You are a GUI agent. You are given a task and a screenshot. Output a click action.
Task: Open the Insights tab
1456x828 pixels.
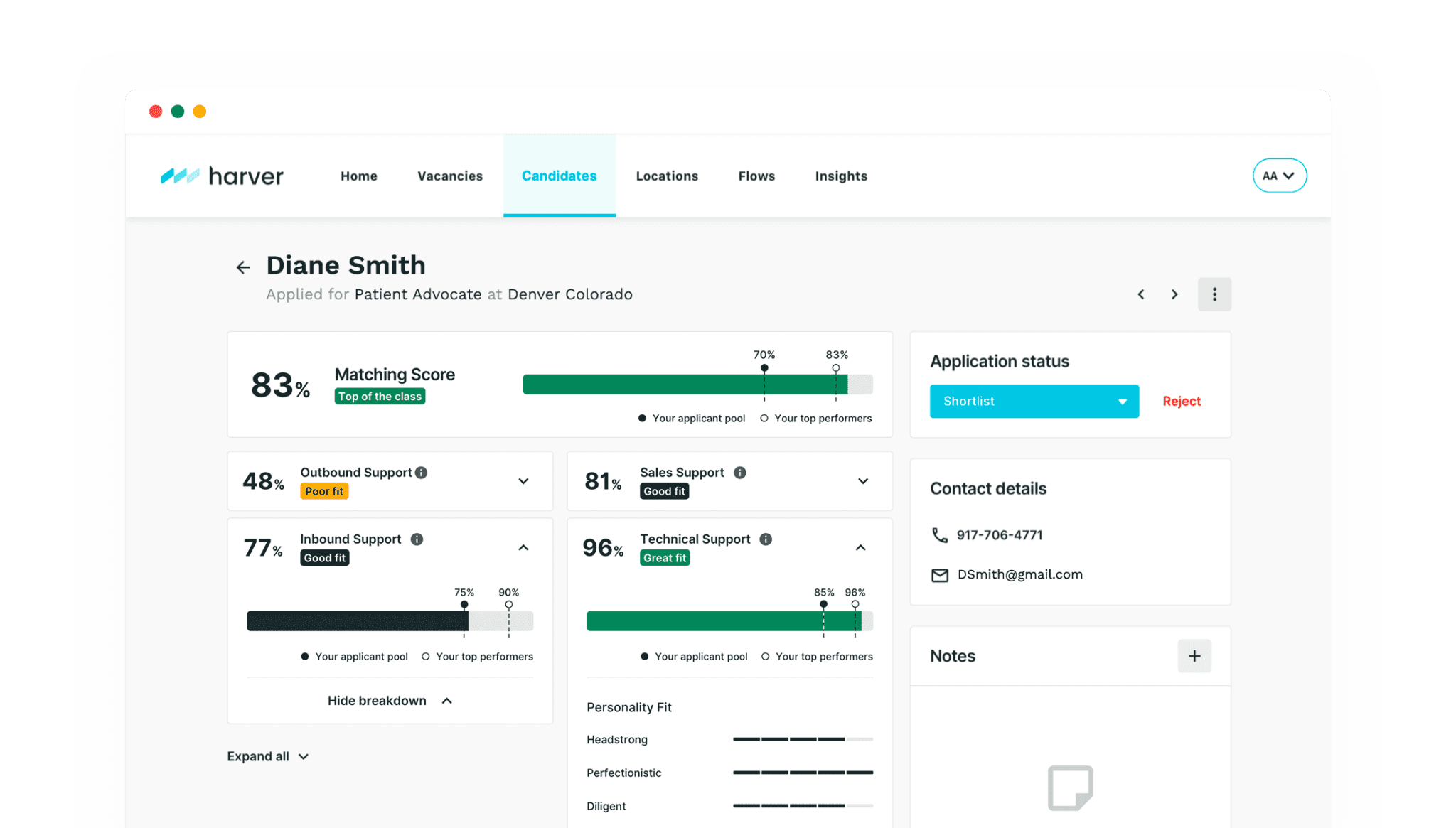point(841,176)
